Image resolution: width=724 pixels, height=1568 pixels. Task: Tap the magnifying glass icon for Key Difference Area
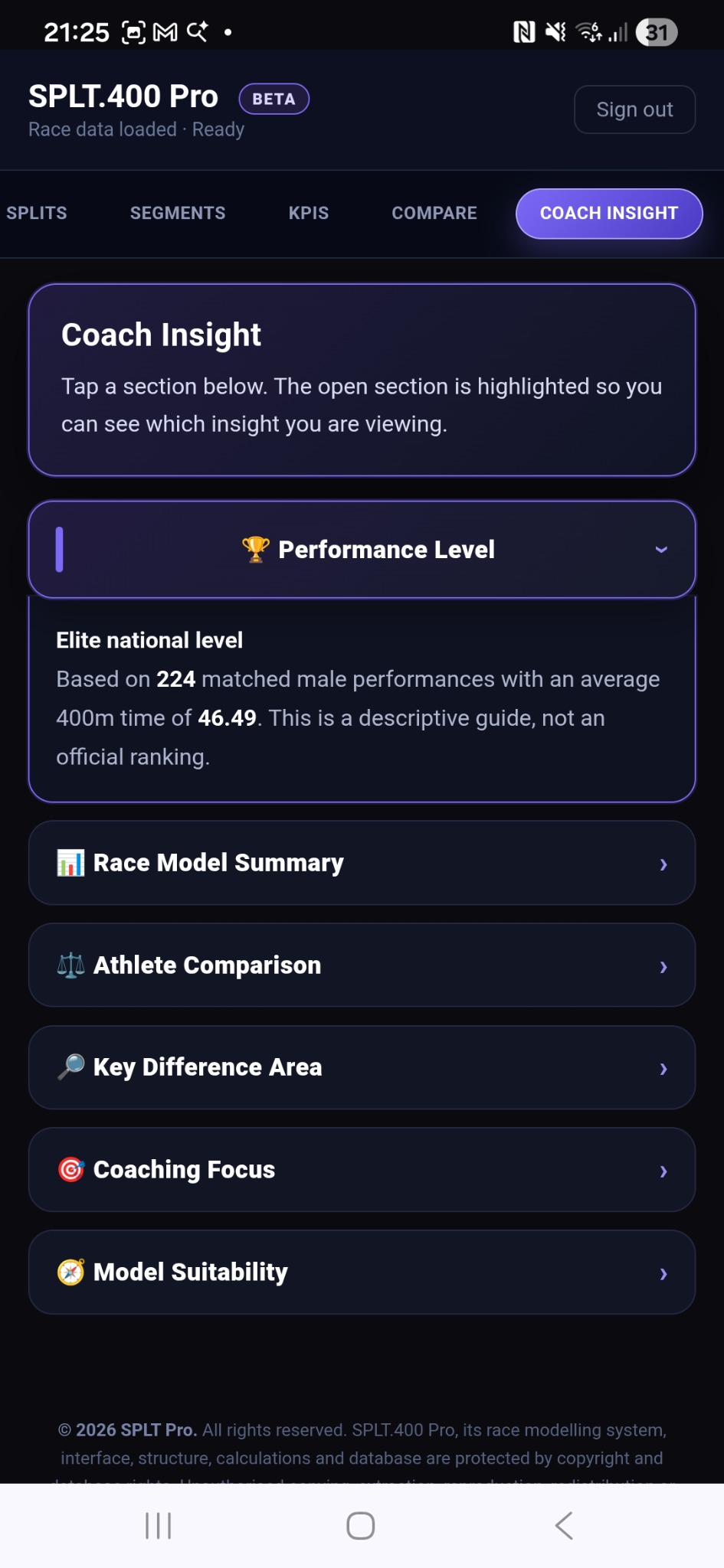(x=70, y=1067)
